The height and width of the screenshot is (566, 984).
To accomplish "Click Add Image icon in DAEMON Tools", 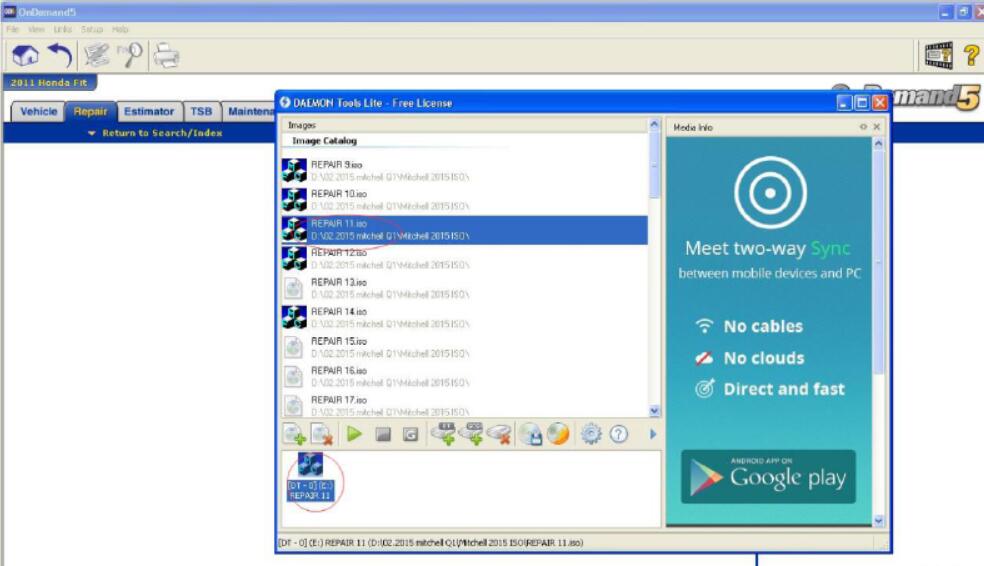I will tap(294, 434).
